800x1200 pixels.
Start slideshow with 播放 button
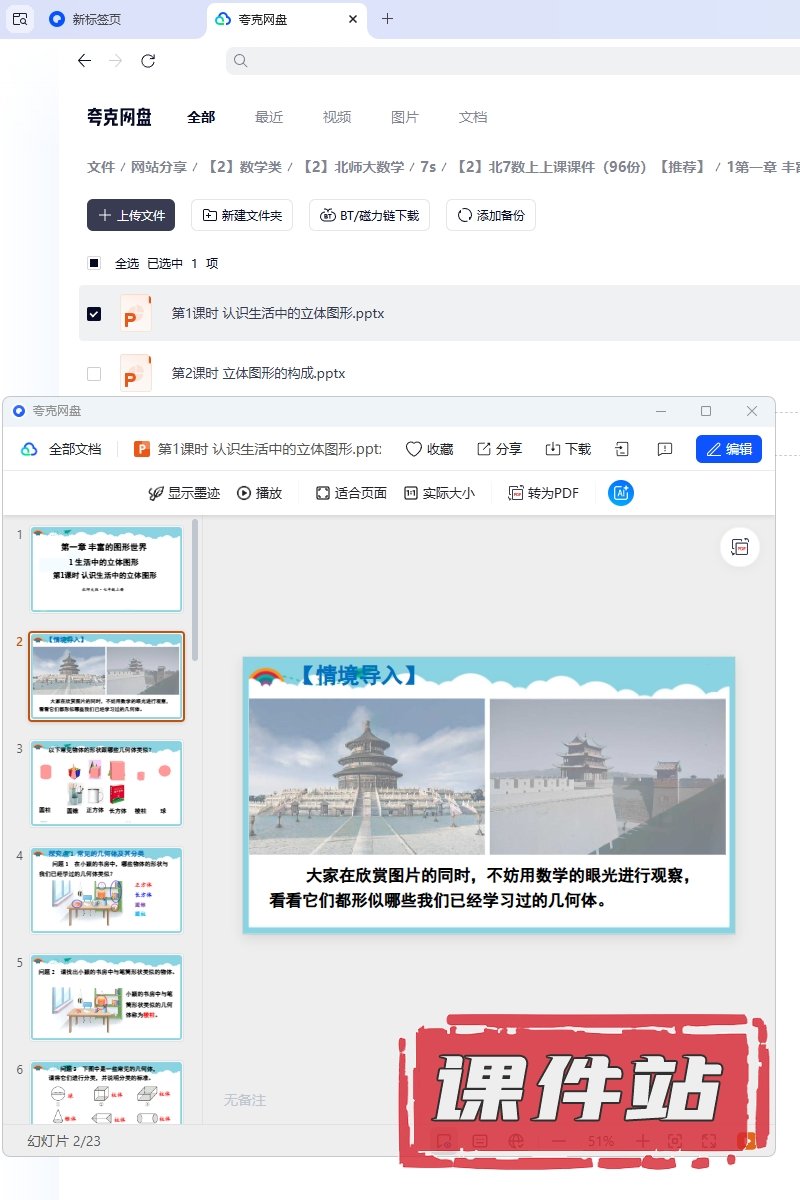click(x=259, y=493)
